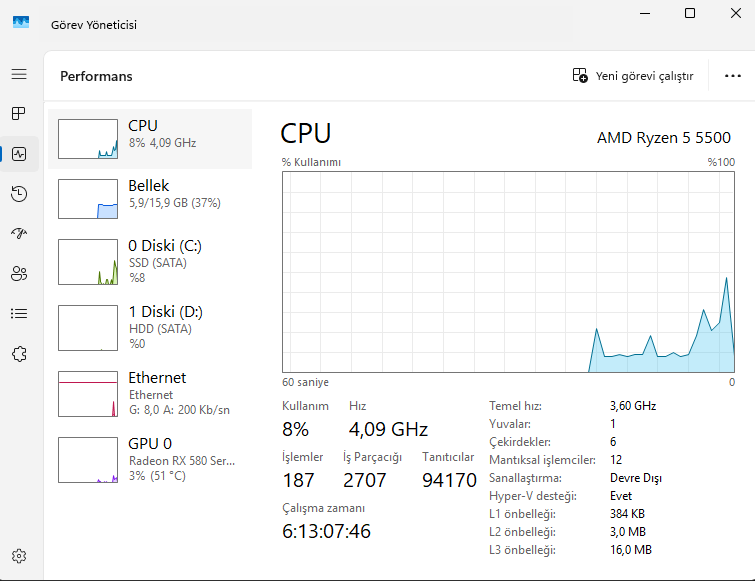Click the İş Parçacığı value '2707'
755x581 pixels.
[364, 480]
